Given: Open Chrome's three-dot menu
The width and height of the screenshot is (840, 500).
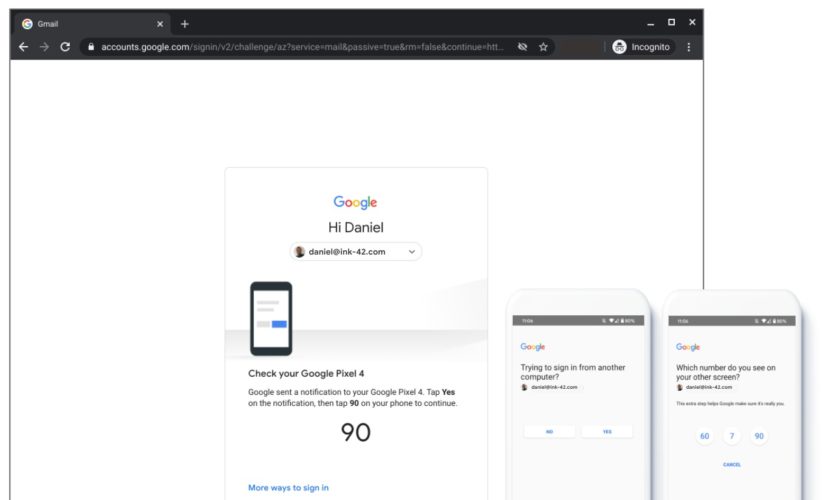Looking at the screenshot, I should (688, 47).
